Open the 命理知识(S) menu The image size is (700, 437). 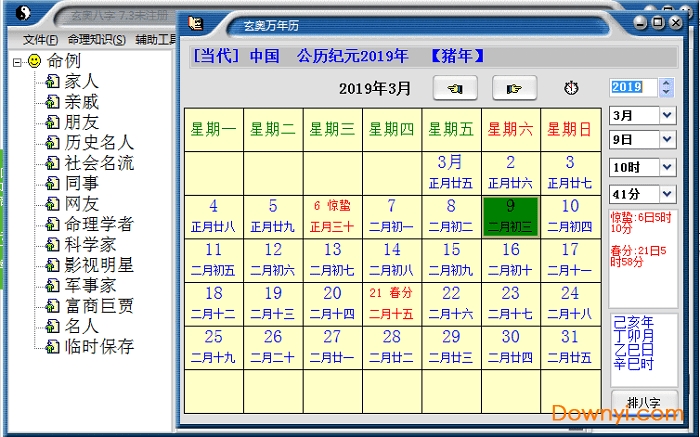(96, 40)
